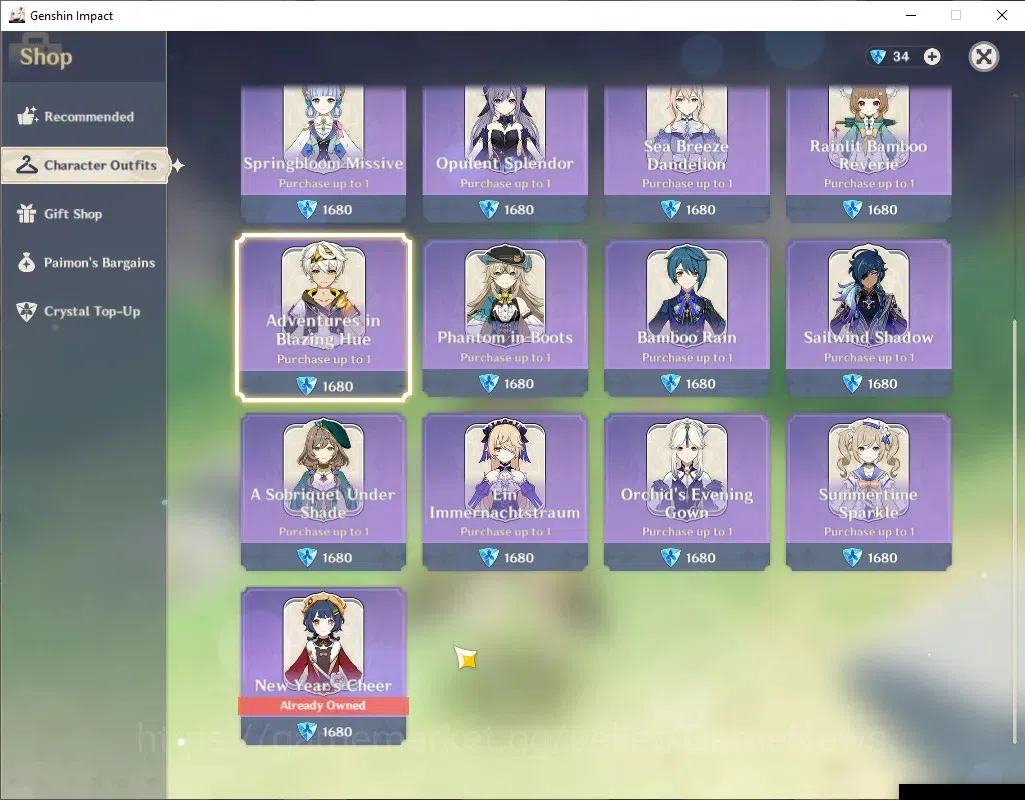Click the Shop heading title

click(x=46, y=57)
